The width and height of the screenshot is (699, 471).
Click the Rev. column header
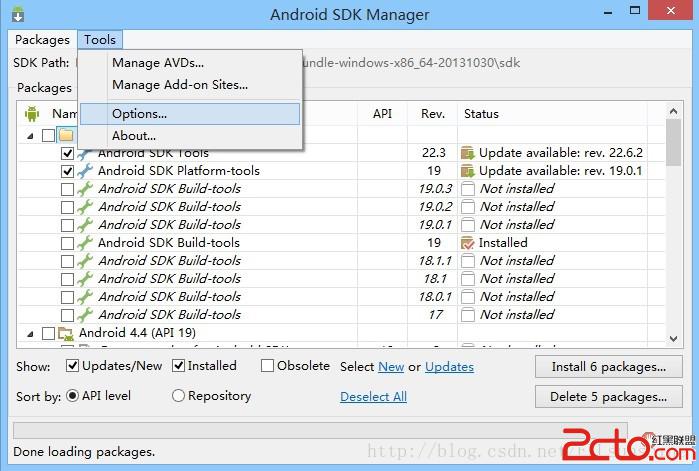[x=433, y=114]
